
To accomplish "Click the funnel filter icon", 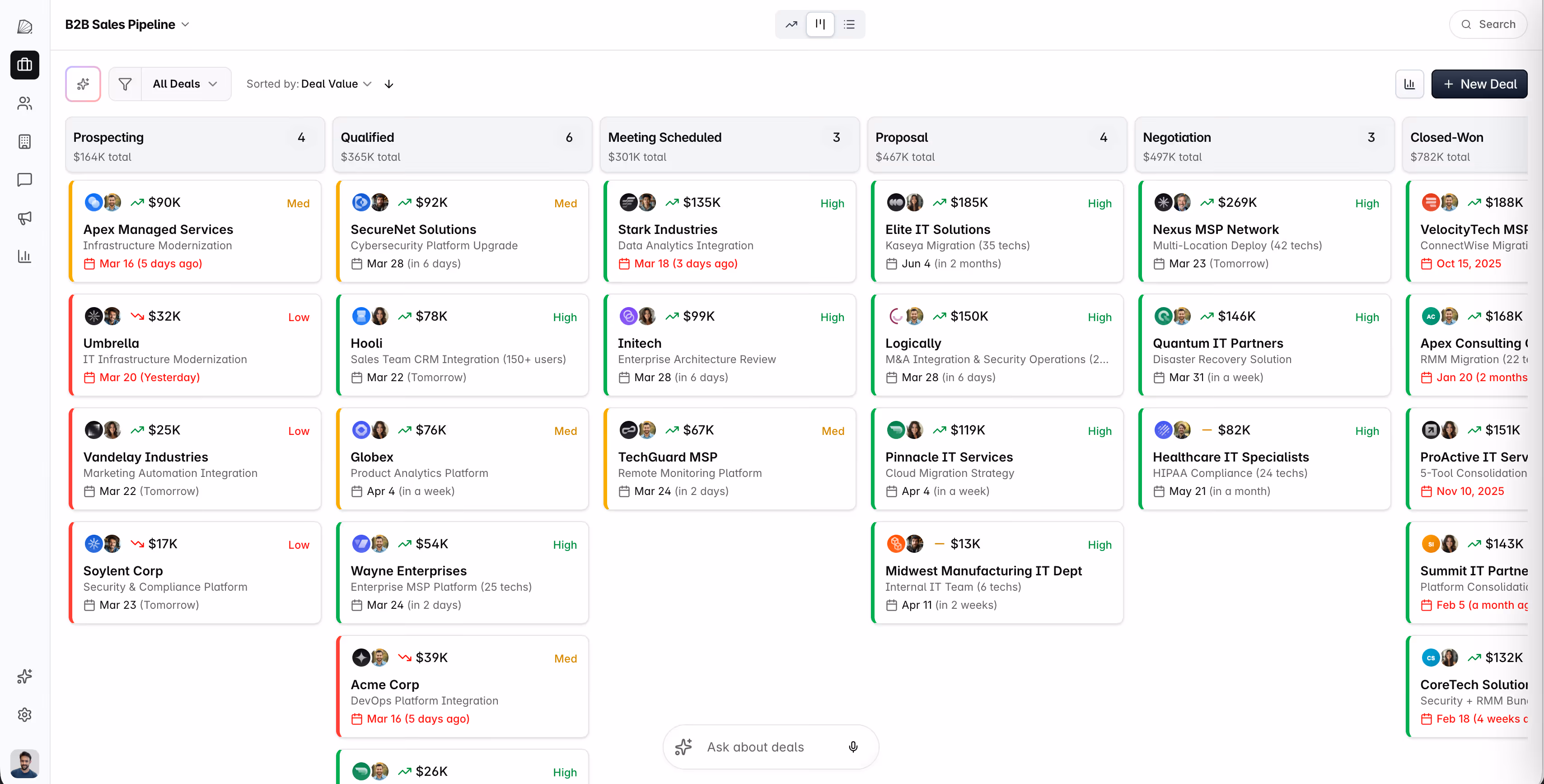I will pyautogui.click(x=125, y=84).
